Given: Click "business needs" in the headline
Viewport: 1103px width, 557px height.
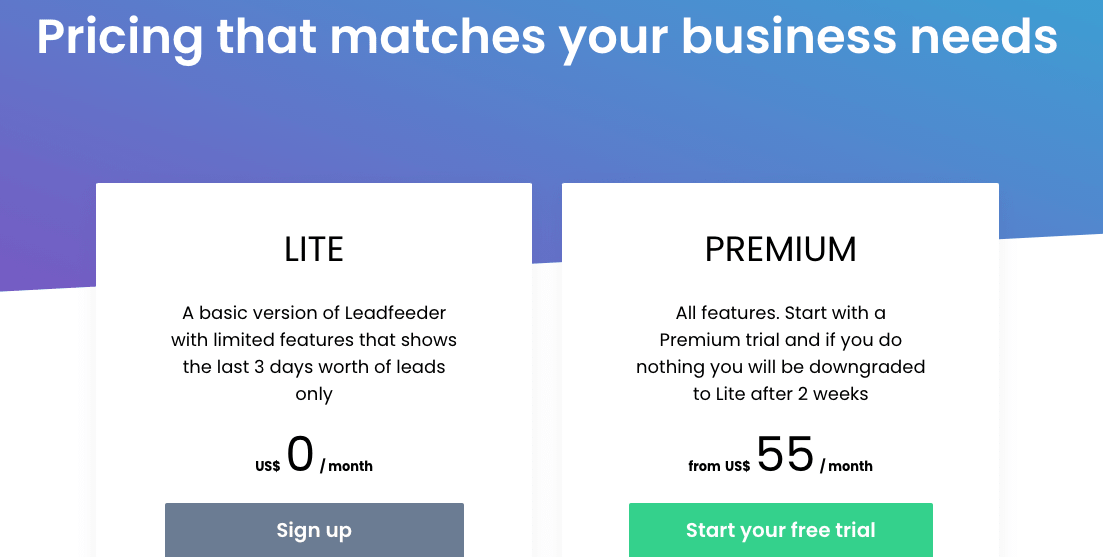Looking at the screenshot, I should pyautogui.click(x=870, y=36).
